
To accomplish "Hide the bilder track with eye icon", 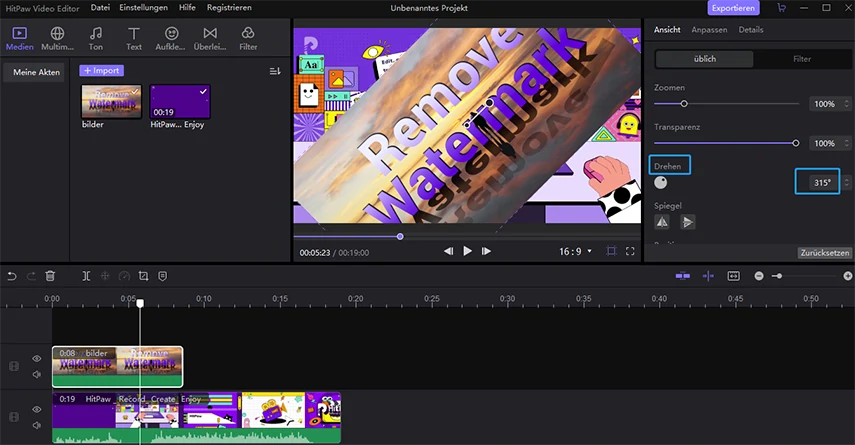I will coord(37,358).
